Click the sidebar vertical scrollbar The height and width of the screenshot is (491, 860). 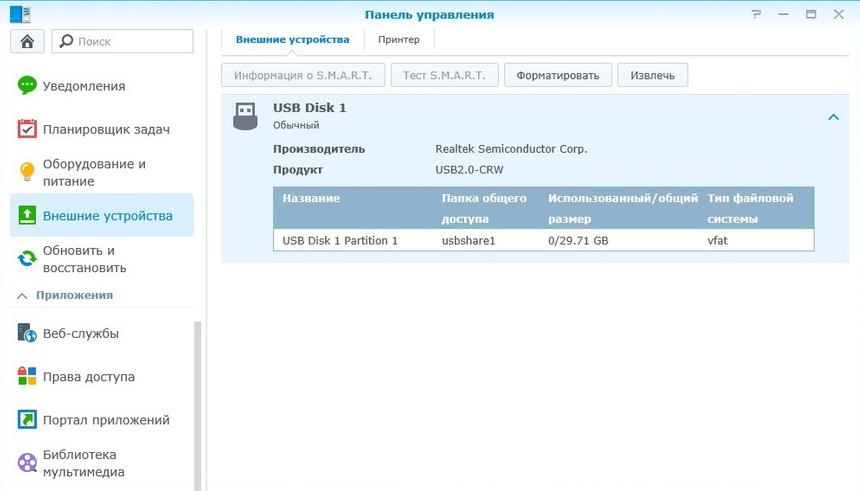[x=197, y=406]
